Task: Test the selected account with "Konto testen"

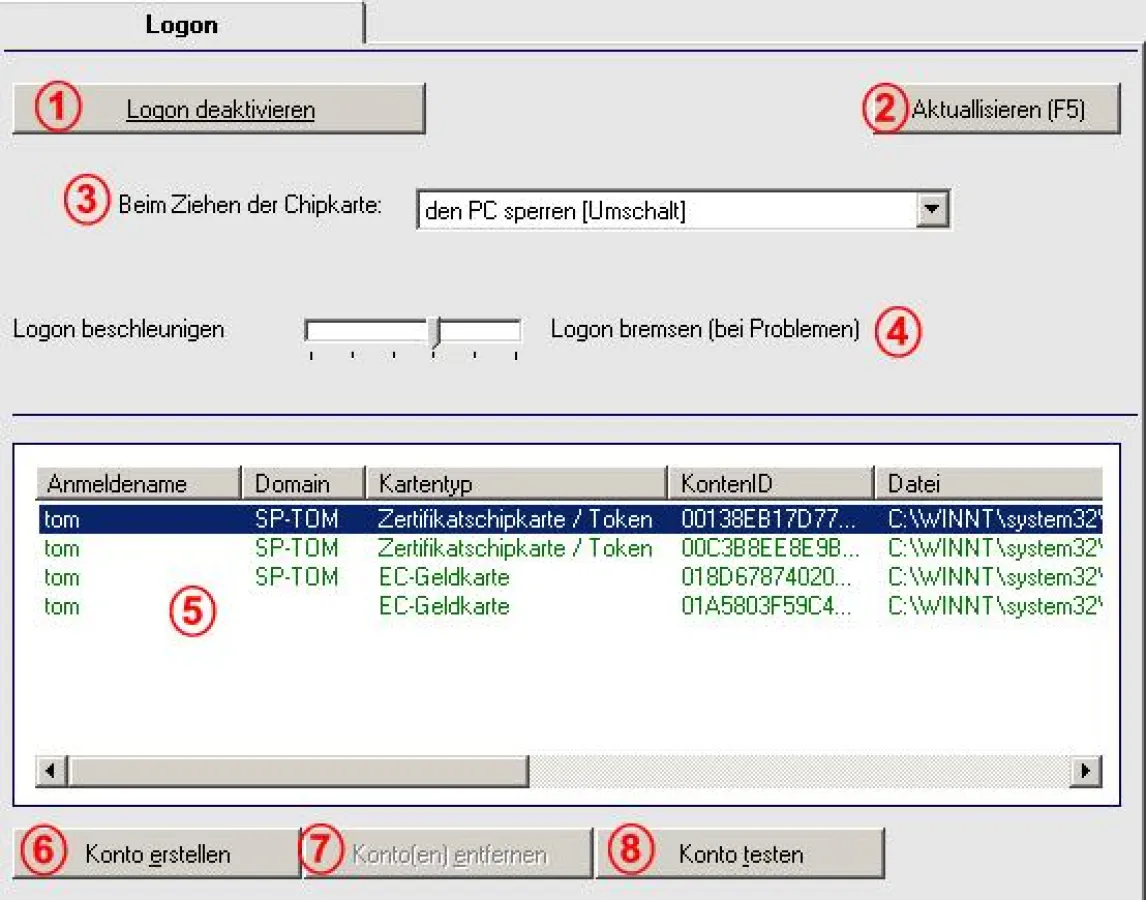Action: point(740,853)
